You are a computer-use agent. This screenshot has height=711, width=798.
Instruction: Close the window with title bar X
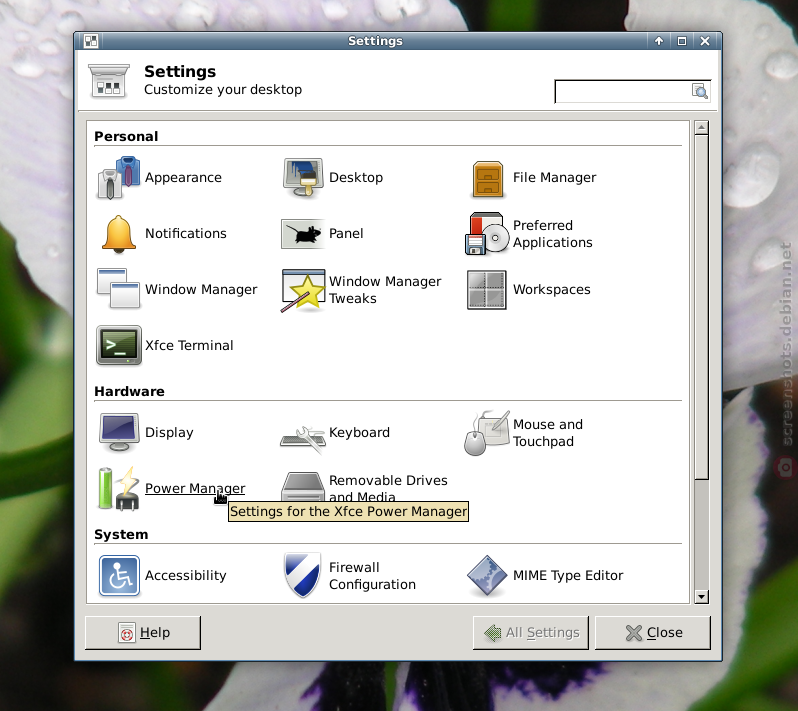[x=705, y=41]
